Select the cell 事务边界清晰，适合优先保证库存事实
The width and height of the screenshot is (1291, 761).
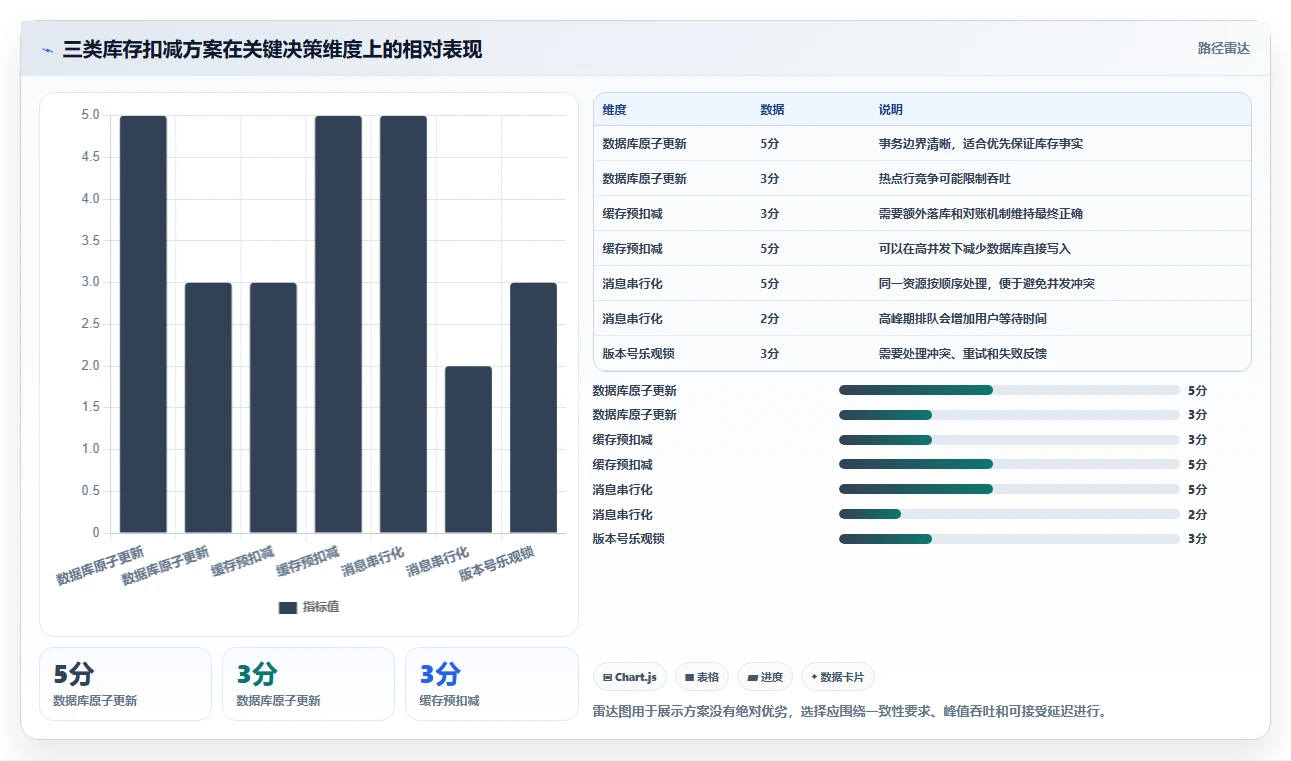(x=980, y=144)
